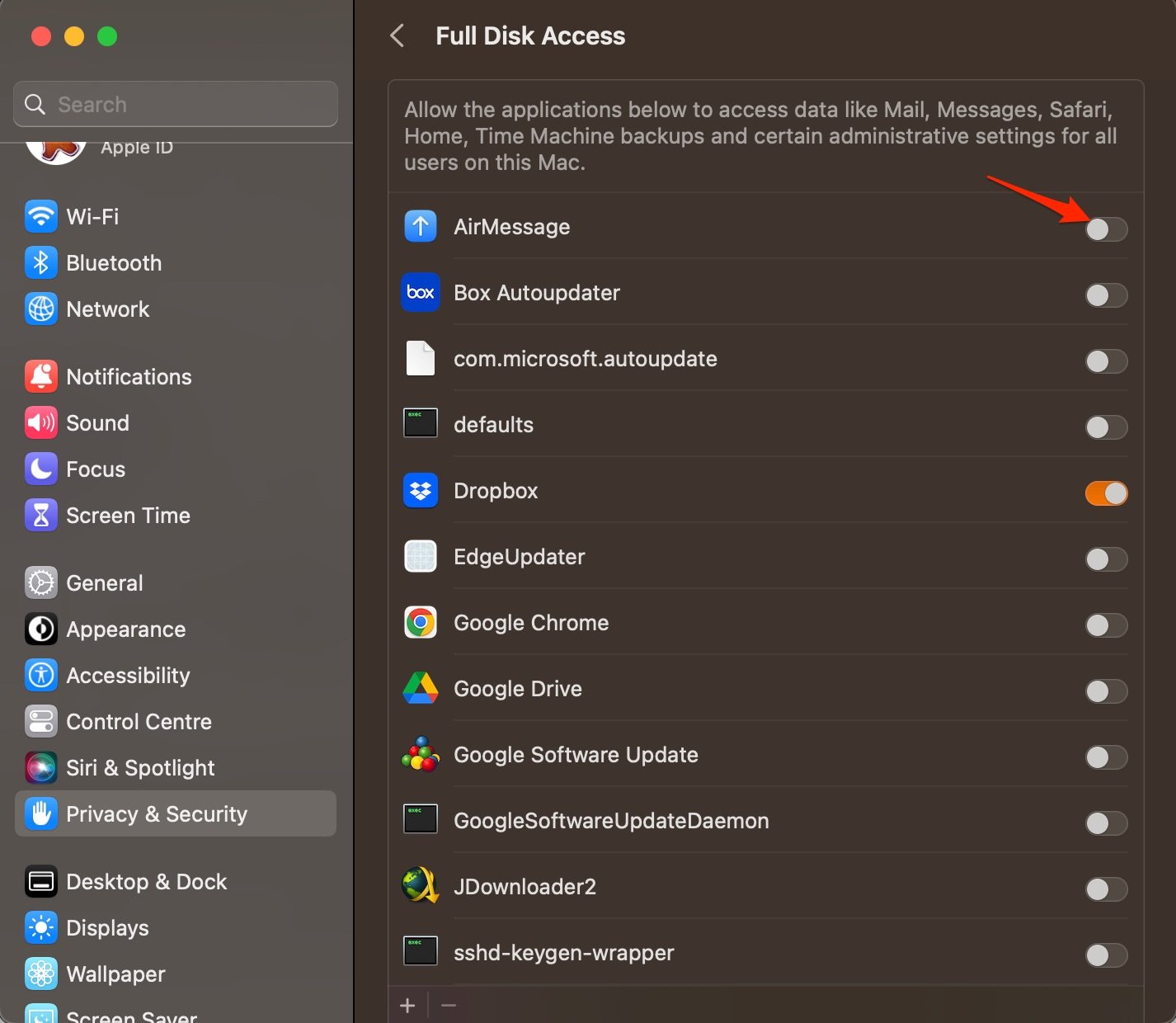Image resolution: width=1176 pixels, height=1023 pixels.
Task: Click the Google Chrome app icon
Action: (x=421, y=622)
